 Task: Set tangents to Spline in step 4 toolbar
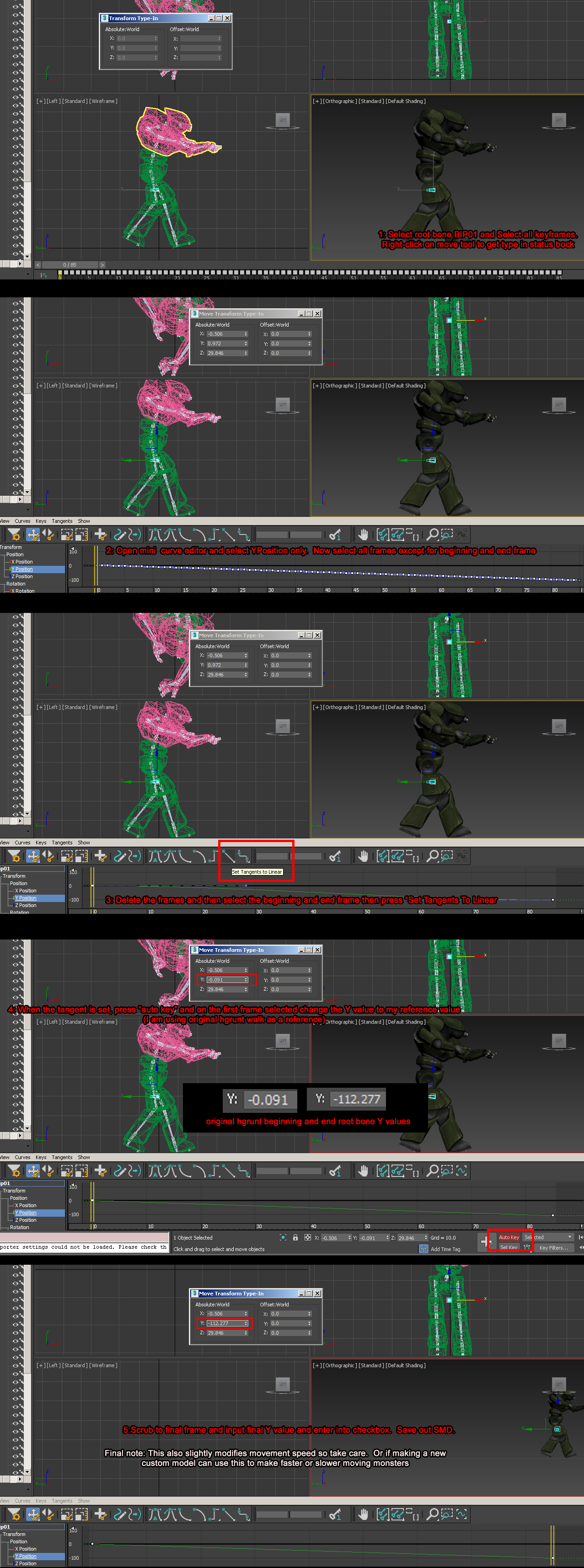(x=170, y=1171)
